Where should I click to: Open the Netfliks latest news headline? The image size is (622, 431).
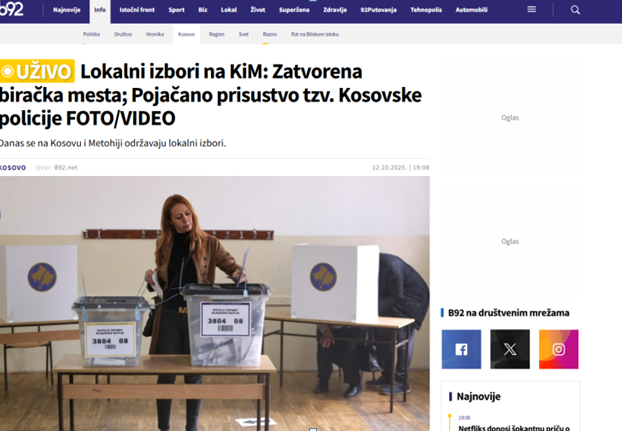[514, 428]
